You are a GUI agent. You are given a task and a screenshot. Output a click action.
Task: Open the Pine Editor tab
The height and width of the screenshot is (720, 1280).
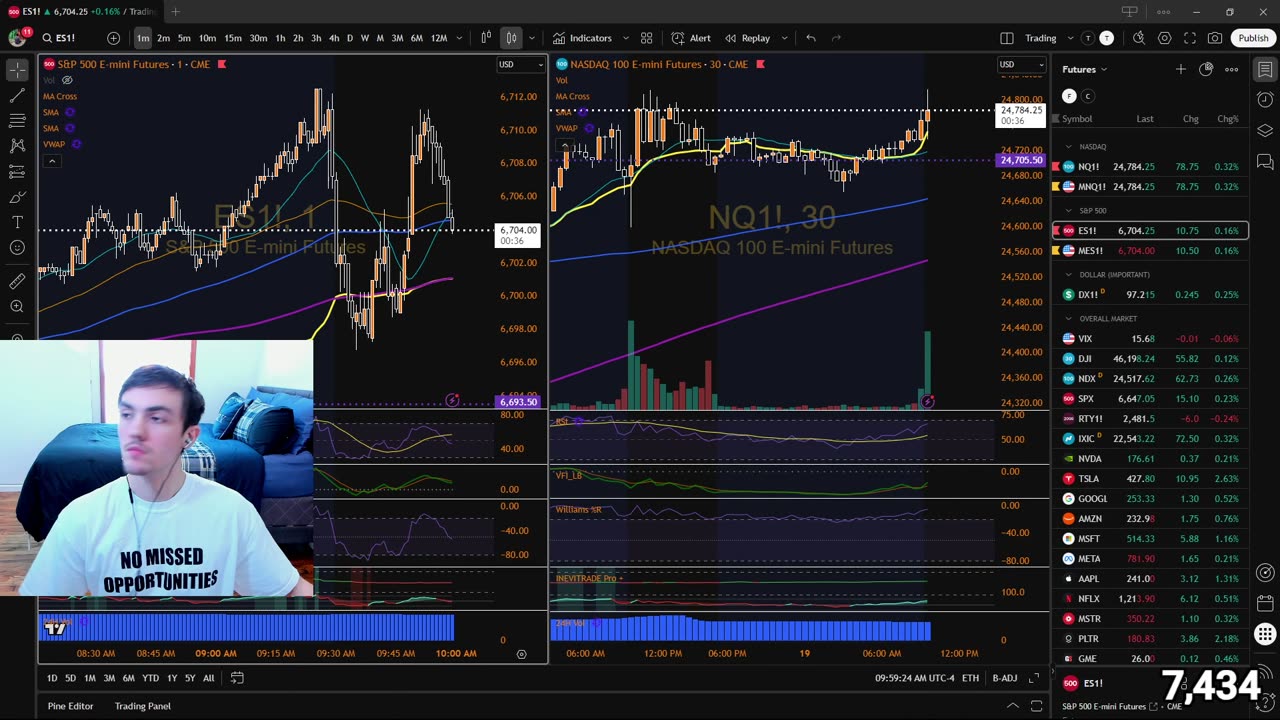tap(70, 706)
